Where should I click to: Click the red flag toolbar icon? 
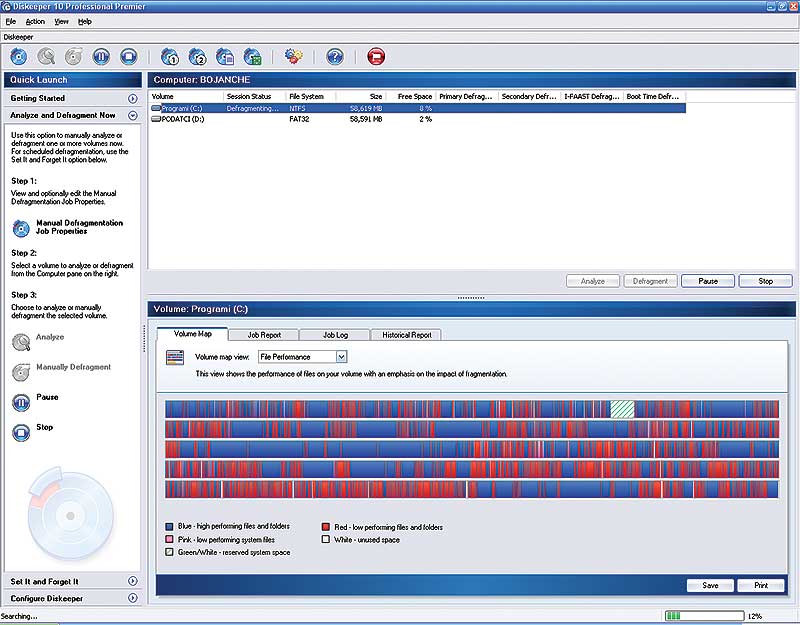[x=376, y=57]
